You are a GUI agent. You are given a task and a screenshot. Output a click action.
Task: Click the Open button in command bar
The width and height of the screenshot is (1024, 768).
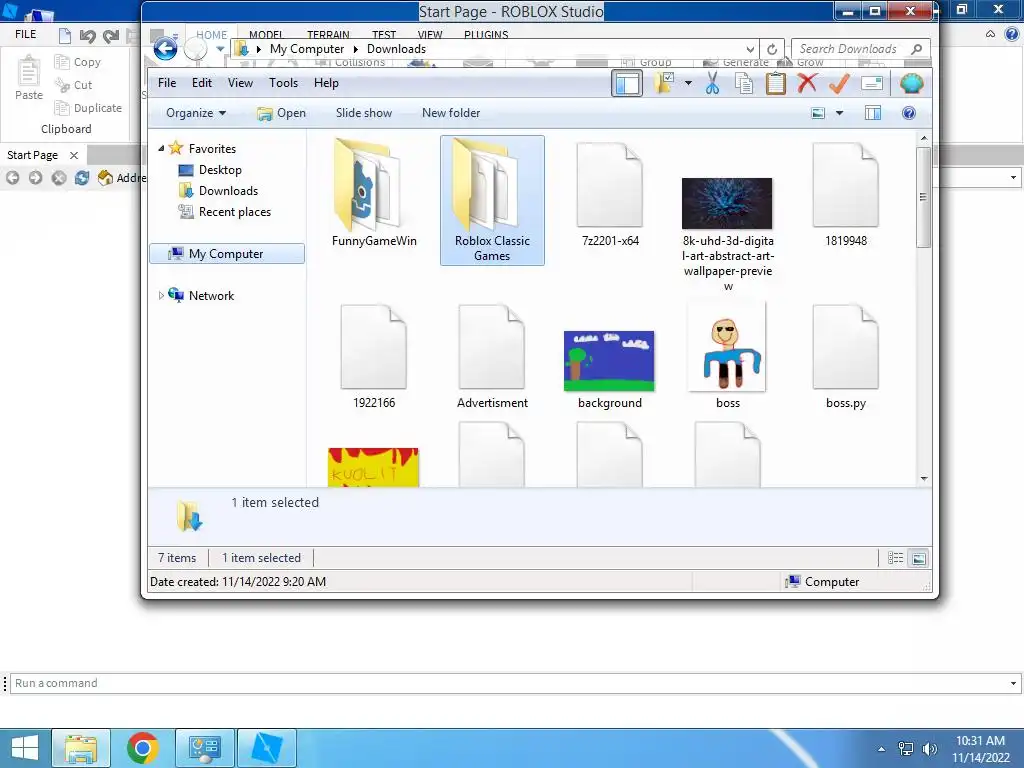pos(281,113)
